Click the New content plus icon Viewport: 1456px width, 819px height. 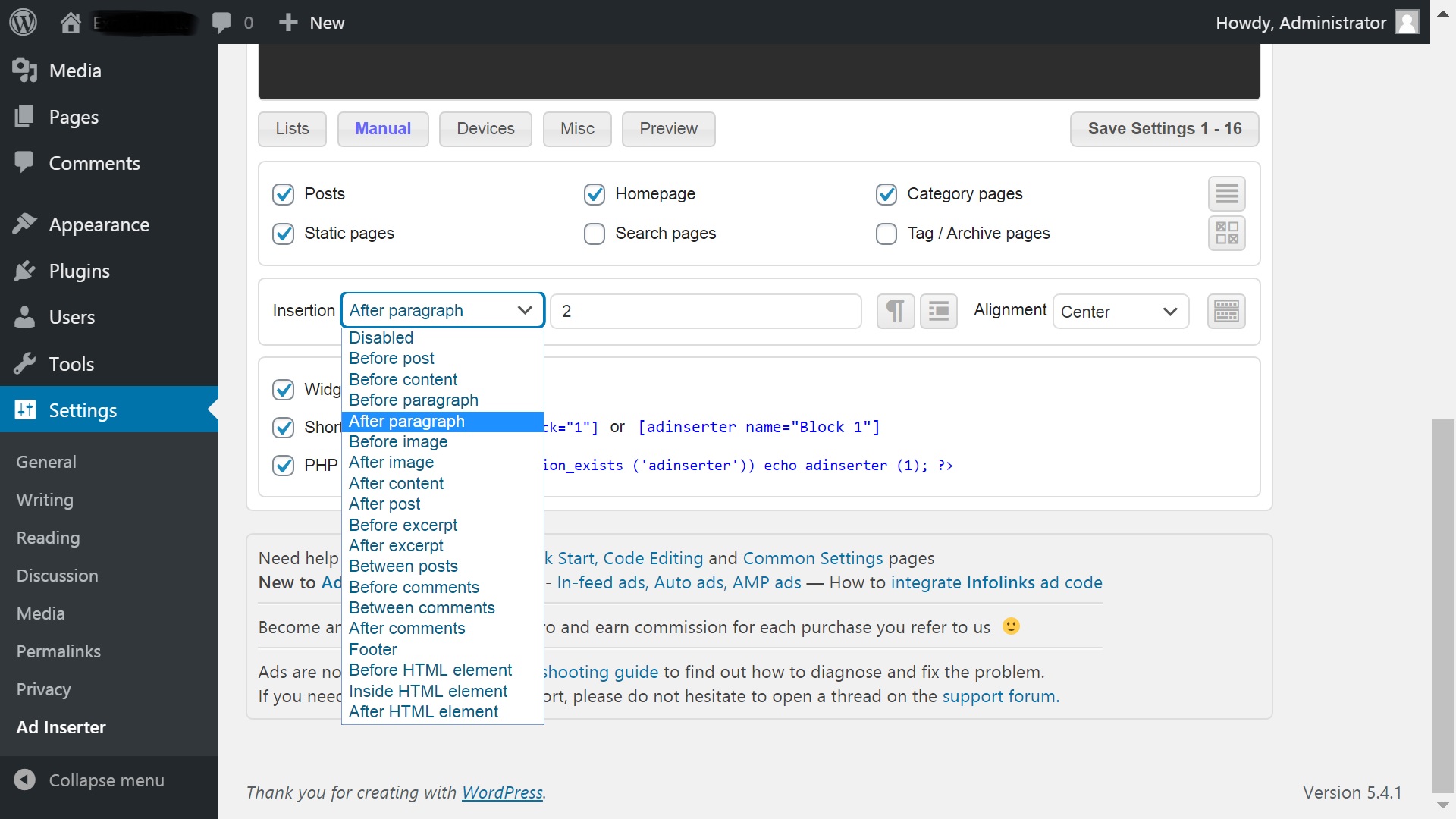(287, 23)
